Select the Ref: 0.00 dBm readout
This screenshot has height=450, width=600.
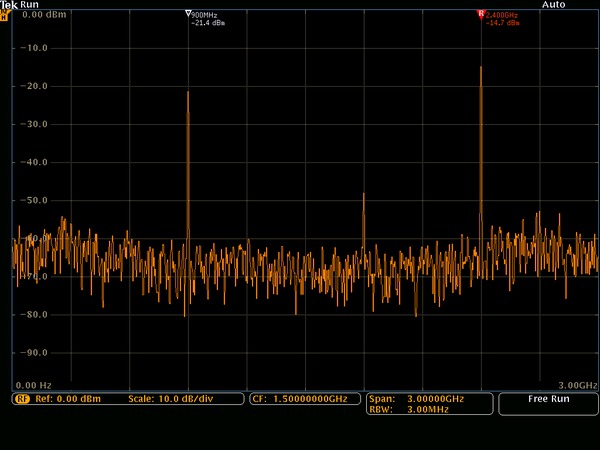66,399
